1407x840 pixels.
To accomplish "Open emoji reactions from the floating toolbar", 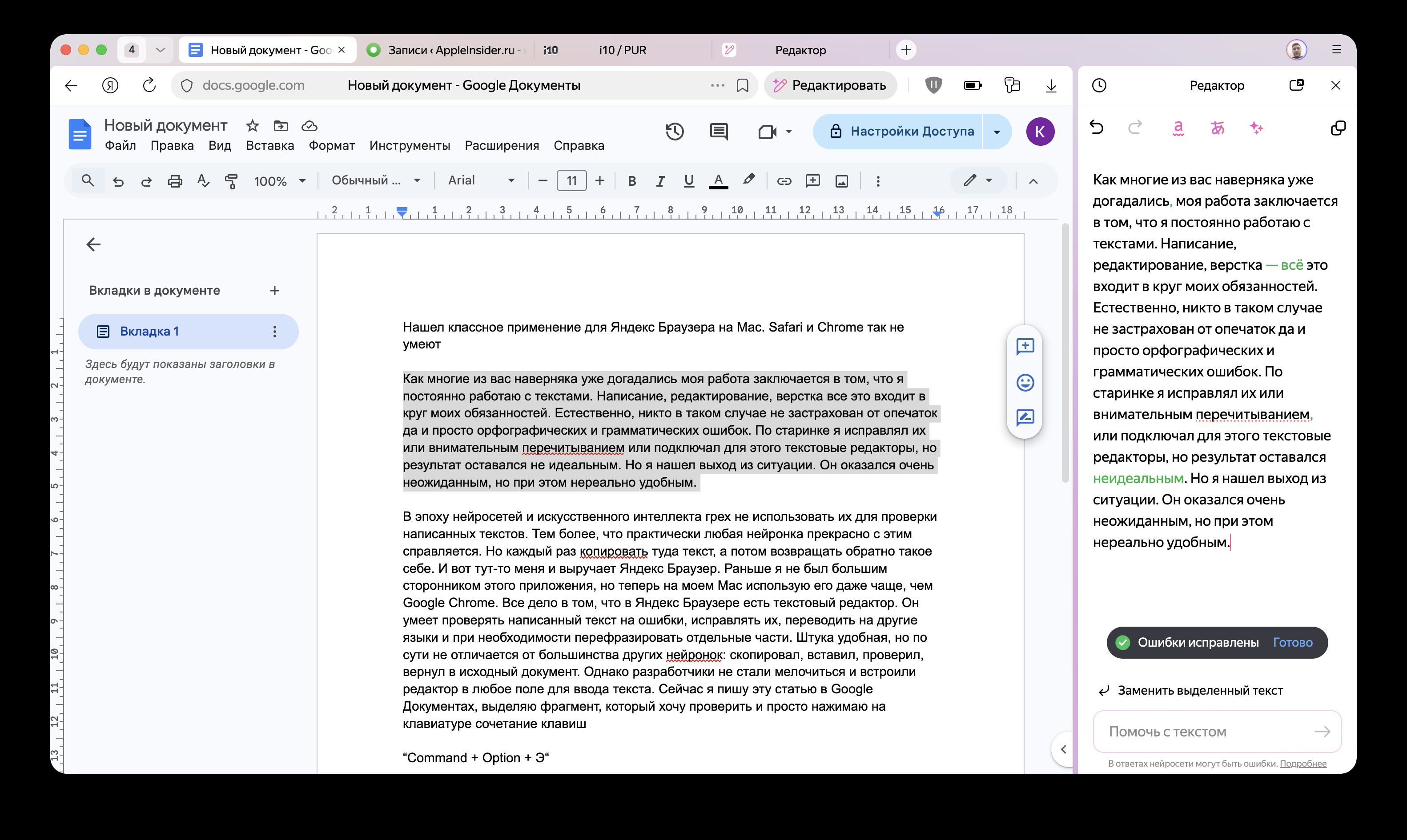I will click(x=1025, y=383).
